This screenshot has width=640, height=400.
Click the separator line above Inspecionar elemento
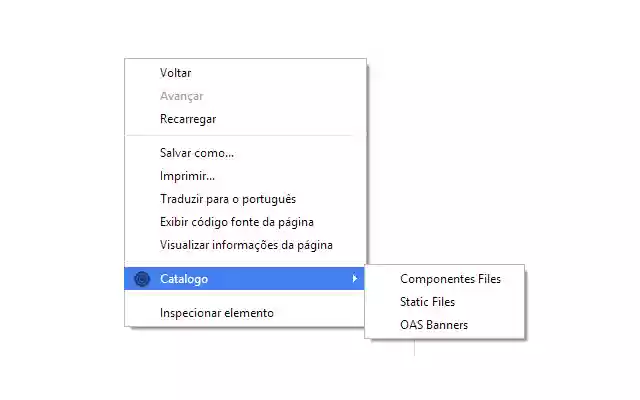(x=245, y=296)
